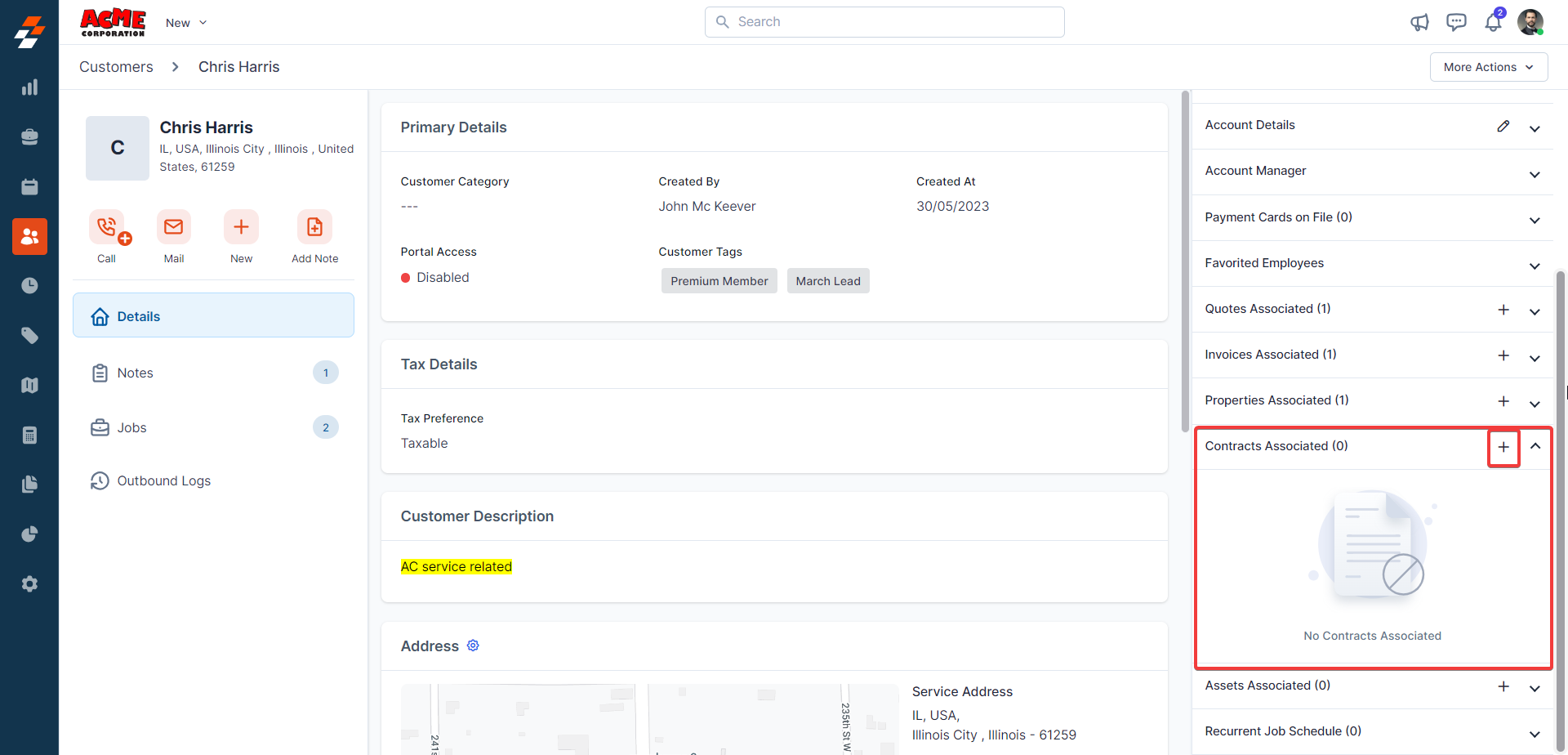
Task: Click the Search input field
Action: point(884,22)
